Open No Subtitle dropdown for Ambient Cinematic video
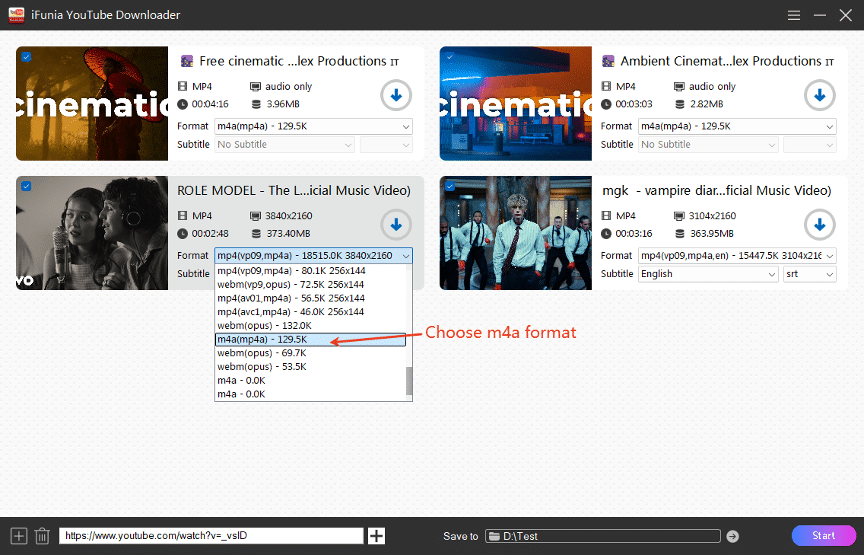This screenshot has height=556, width=864. tap(708, 144)
